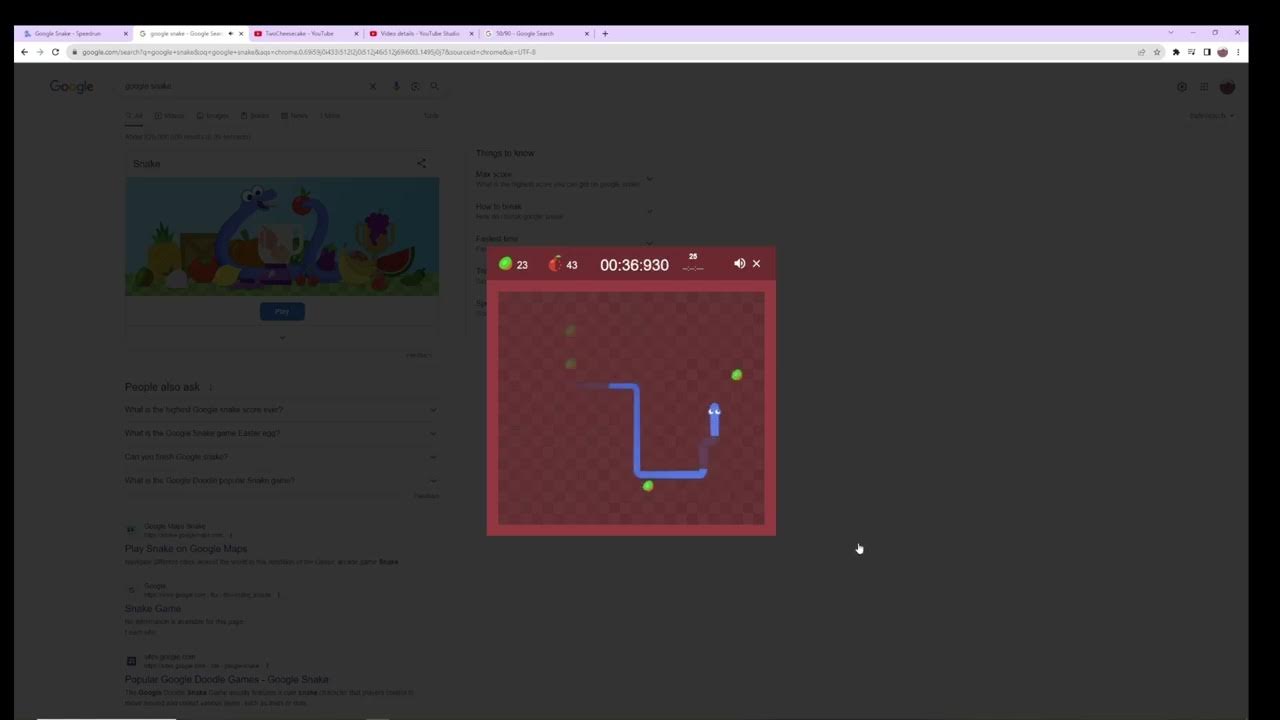This screenshot has width=1280, height=720.
Task: Bookmark this page with the star
Action: (x=1157, y=52)
